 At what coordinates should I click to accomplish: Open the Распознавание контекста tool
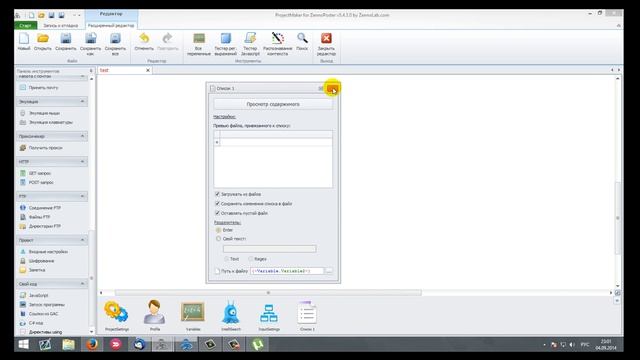(x=278, y=44)
